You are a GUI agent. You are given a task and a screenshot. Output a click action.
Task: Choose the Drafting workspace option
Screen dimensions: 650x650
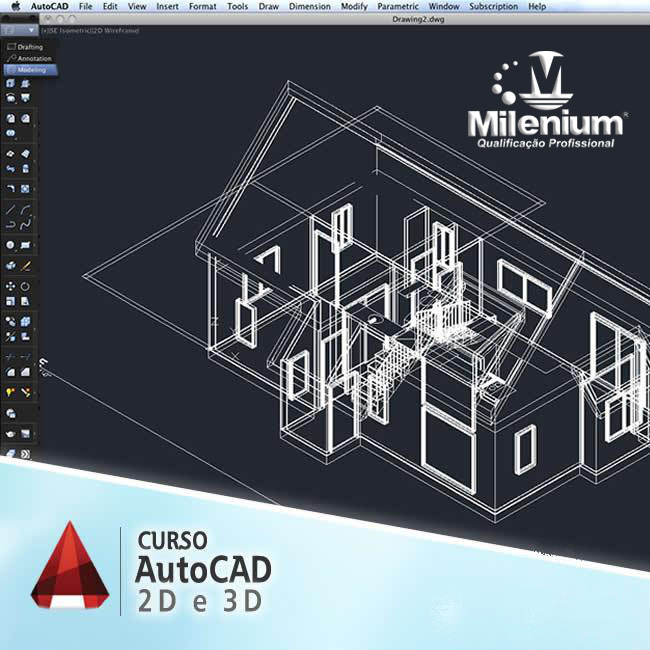tap(30, 46)
